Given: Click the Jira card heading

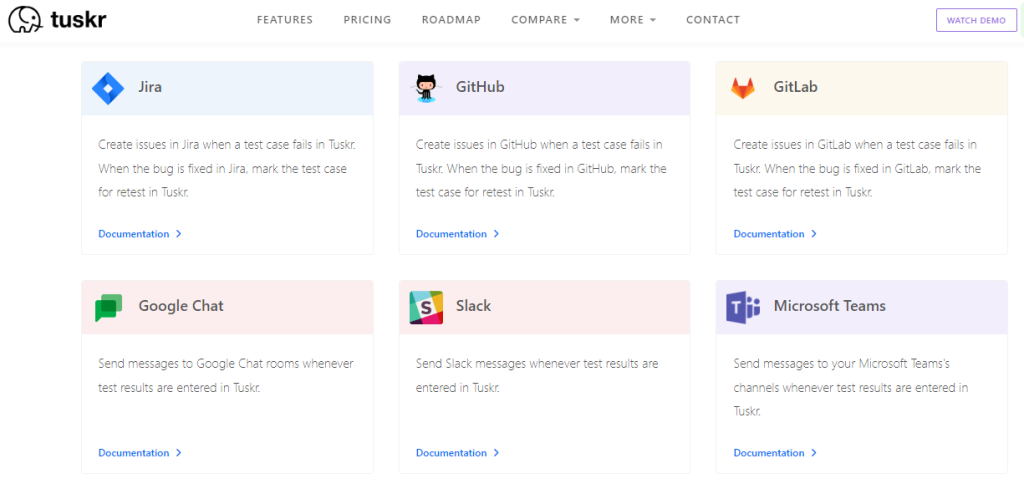Looking at the screenshot, I should tap(150, 87).
